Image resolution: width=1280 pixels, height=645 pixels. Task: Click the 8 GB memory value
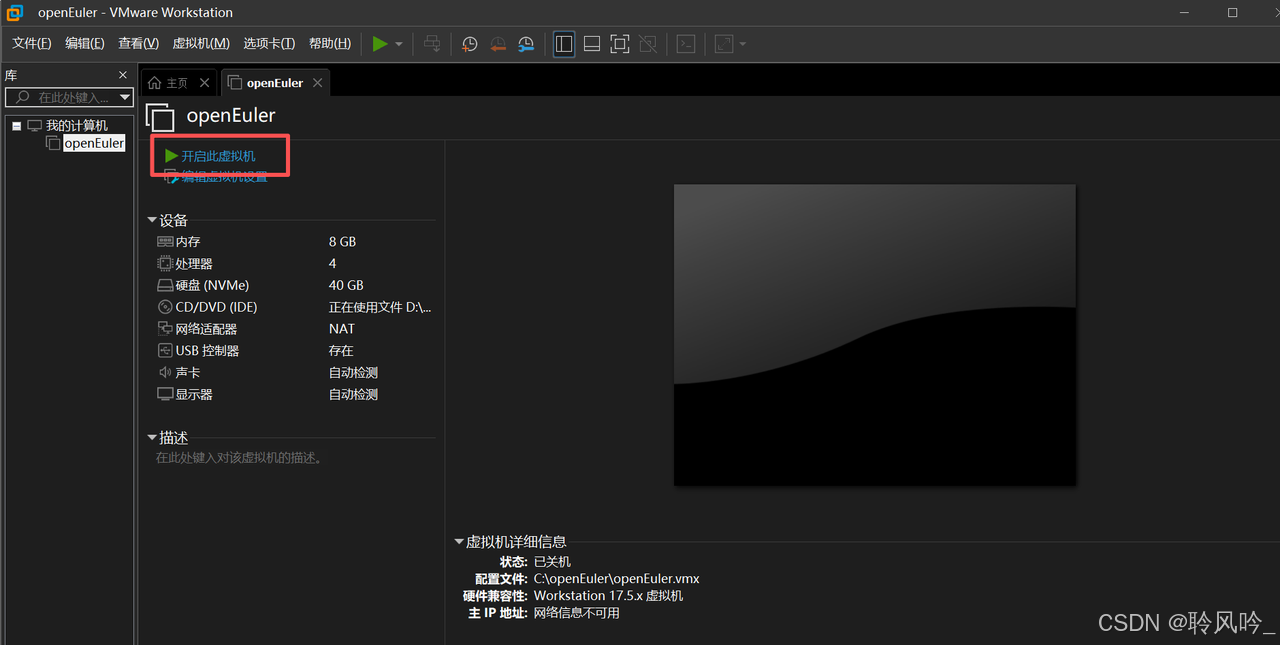point(342,242)
